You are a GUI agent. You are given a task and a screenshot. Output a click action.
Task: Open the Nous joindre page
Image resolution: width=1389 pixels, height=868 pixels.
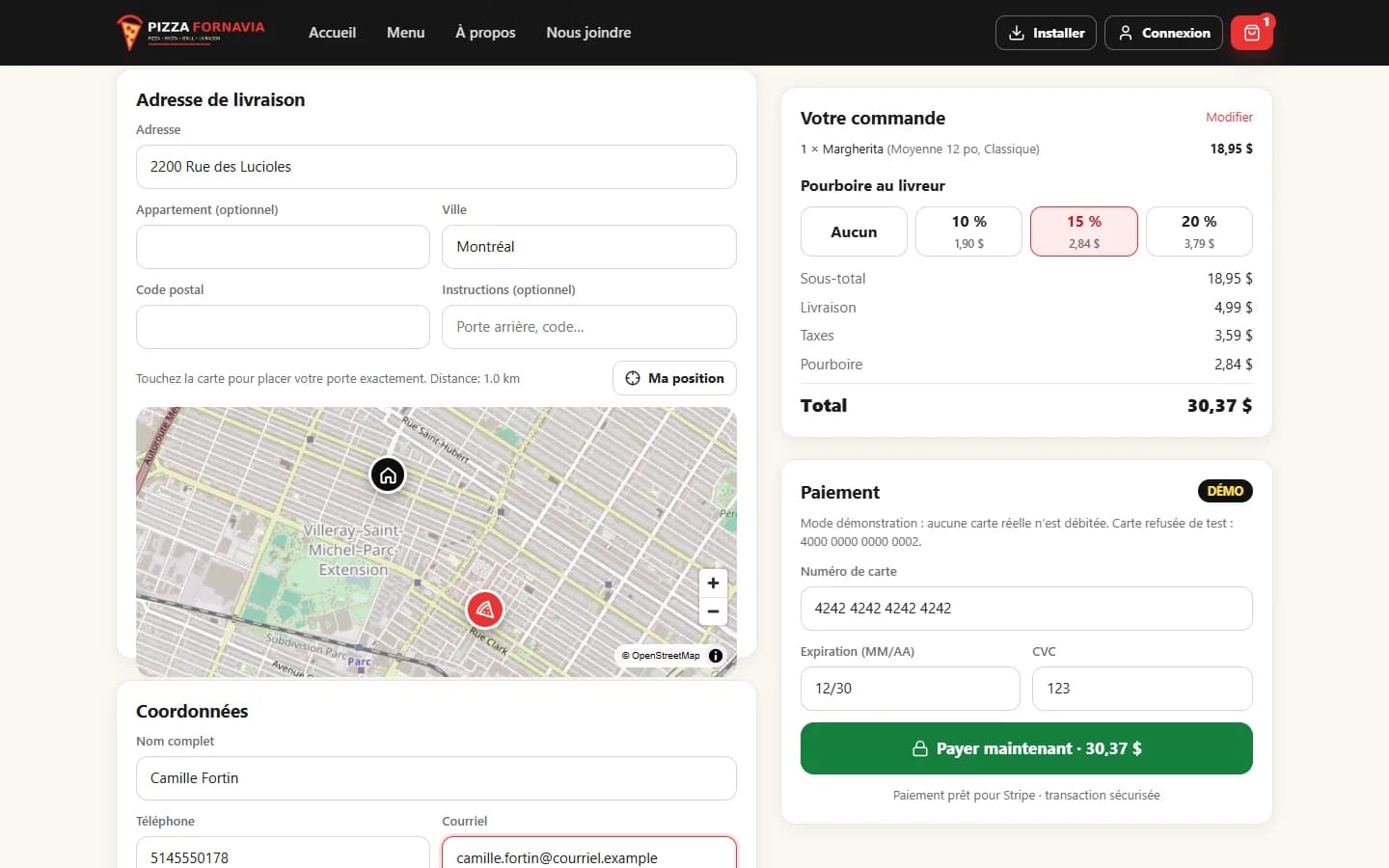pos(588,33)
